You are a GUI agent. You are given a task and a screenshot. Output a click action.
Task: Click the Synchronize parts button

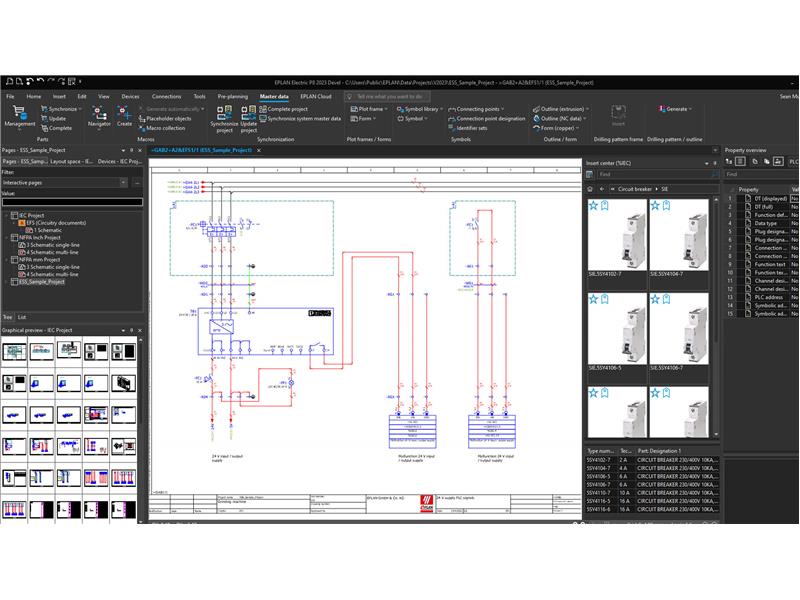pos(61,109)
